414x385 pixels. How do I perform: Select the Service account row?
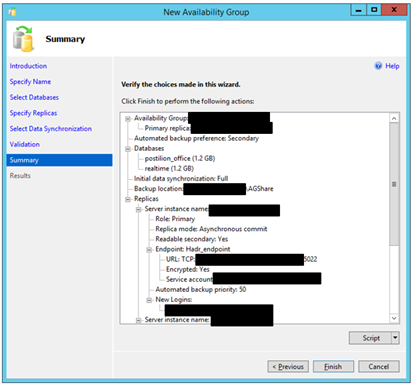click(x=244, y=279)
